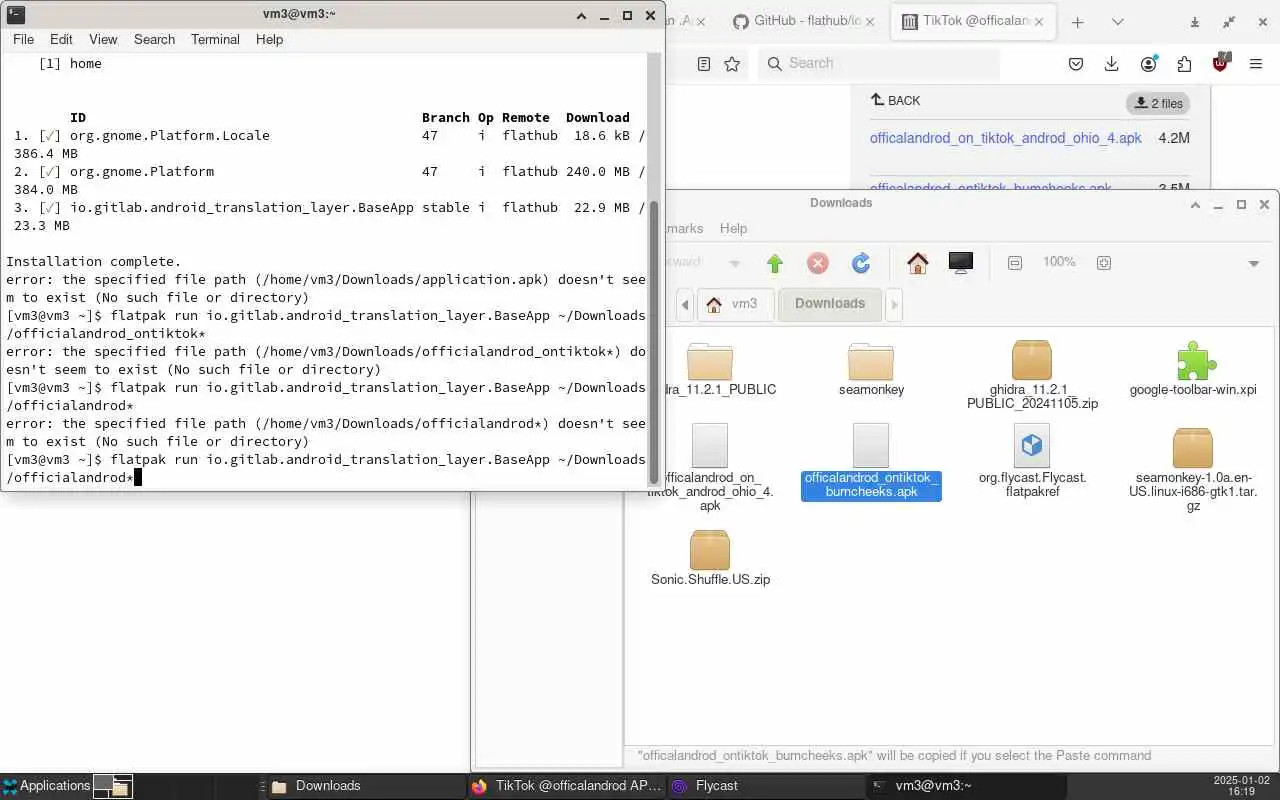The image size is (1280, 800).
Task: Go to Home folder via house toolbar icon
Action: [918, 263]
